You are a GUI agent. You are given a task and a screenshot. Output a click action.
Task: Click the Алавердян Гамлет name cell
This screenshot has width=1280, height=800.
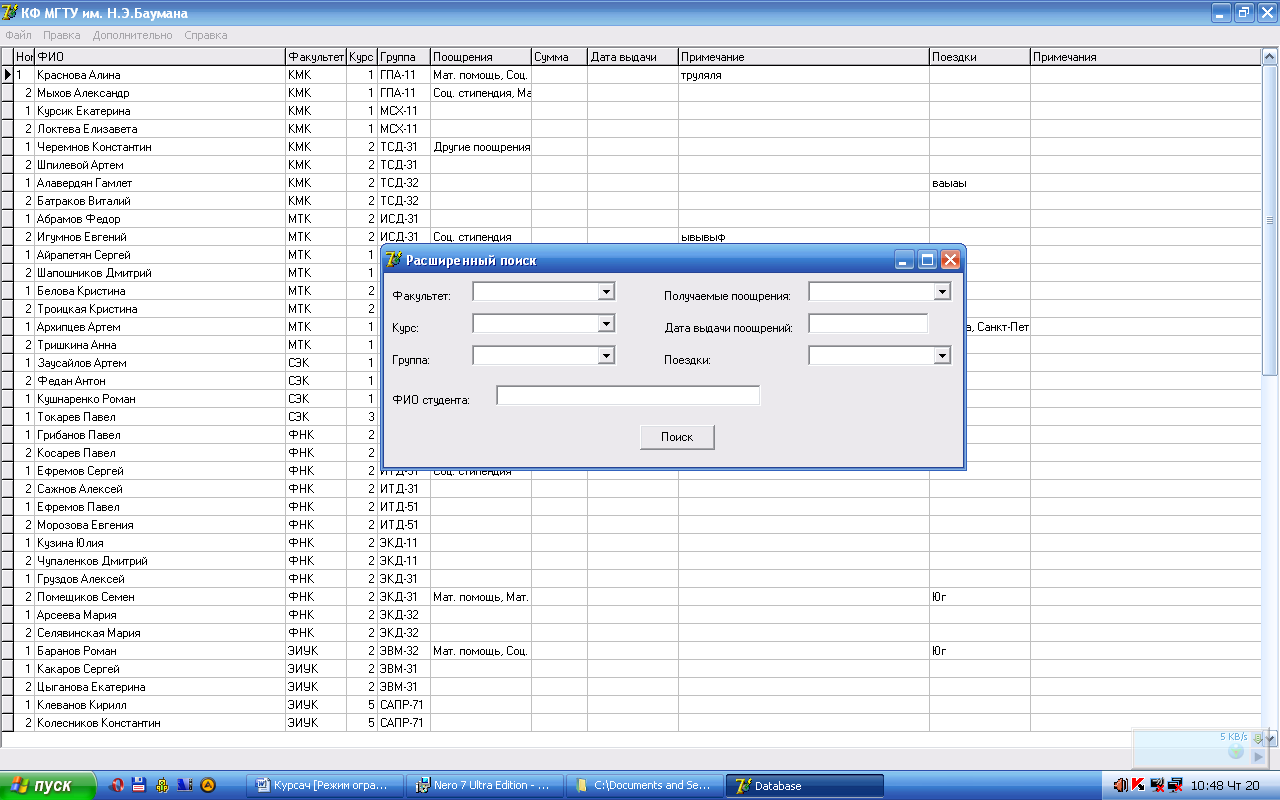(160, 183)
